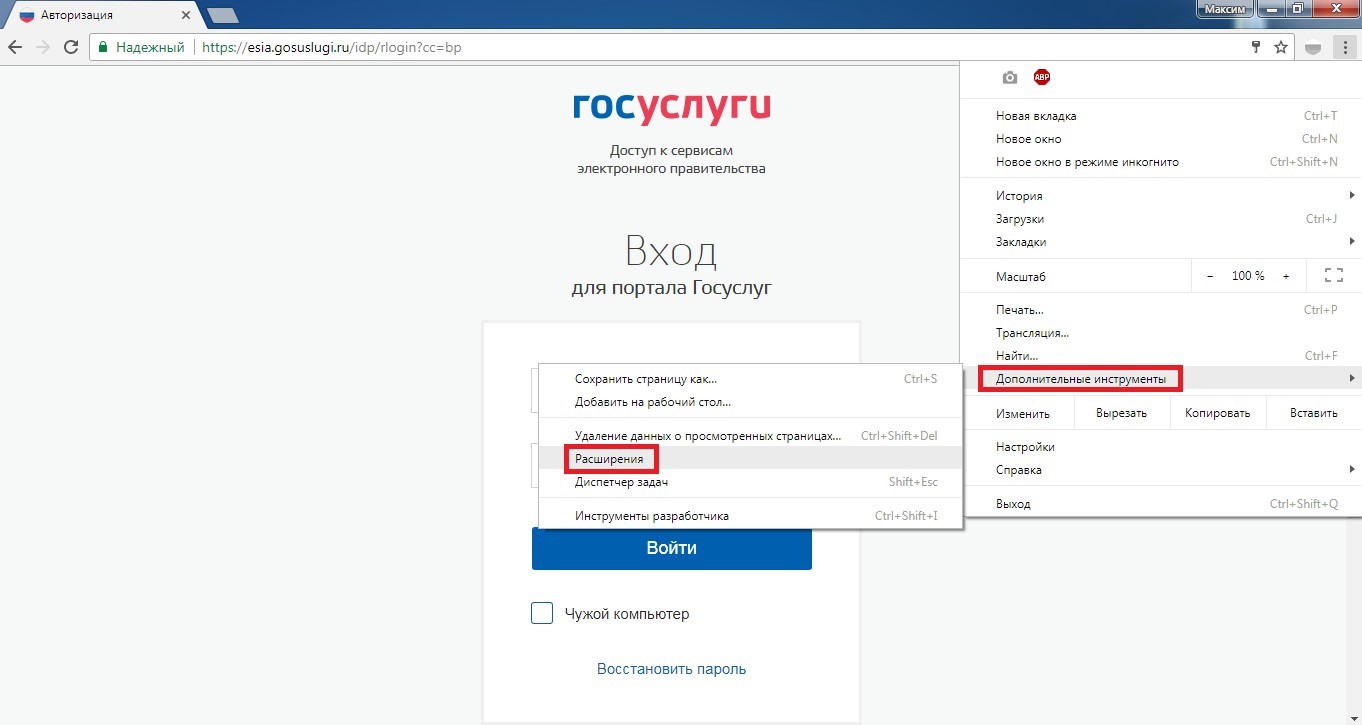This screenshot has height=725, width=1362.
Task: Check the Чужой компьютер checkbox
Action: pos(542,613)
